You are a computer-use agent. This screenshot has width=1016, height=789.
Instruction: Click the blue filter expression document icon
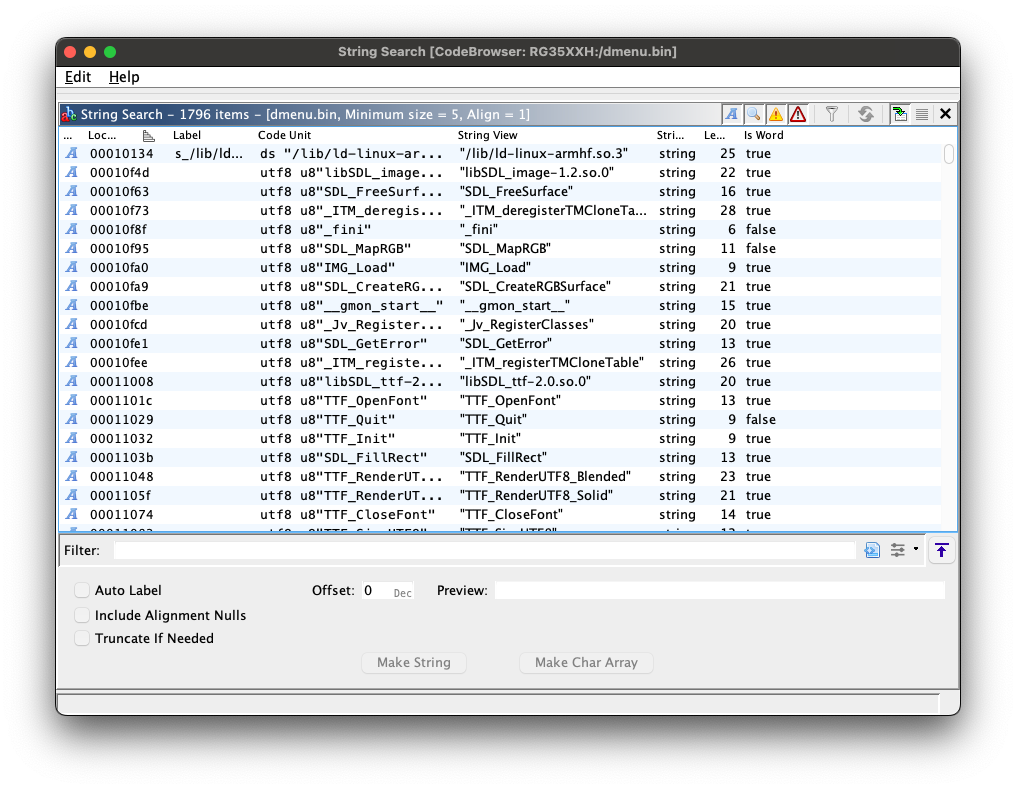pos(872,551)
